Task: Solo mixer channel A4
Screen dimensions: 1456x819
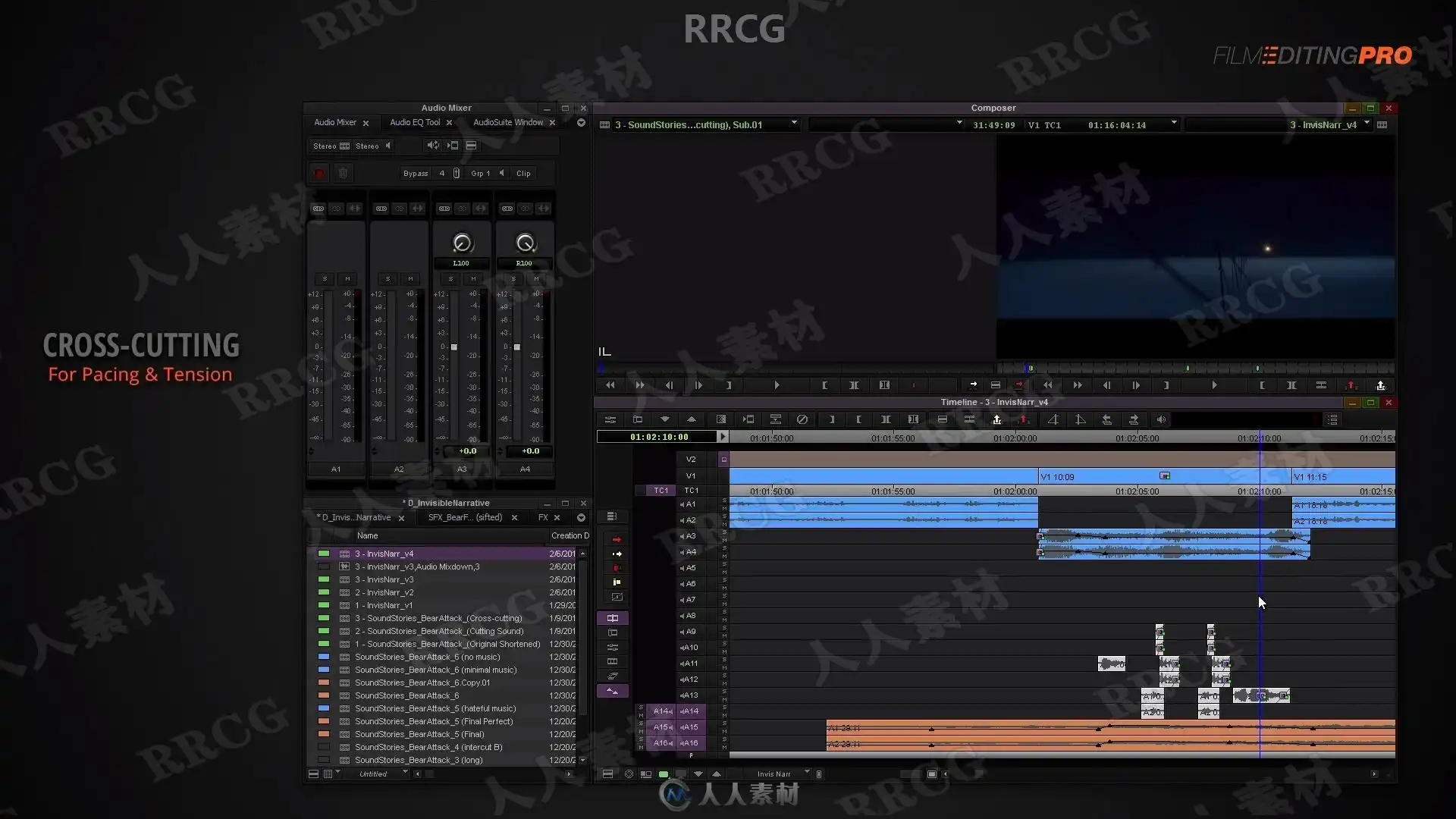Action: [513, 279]
